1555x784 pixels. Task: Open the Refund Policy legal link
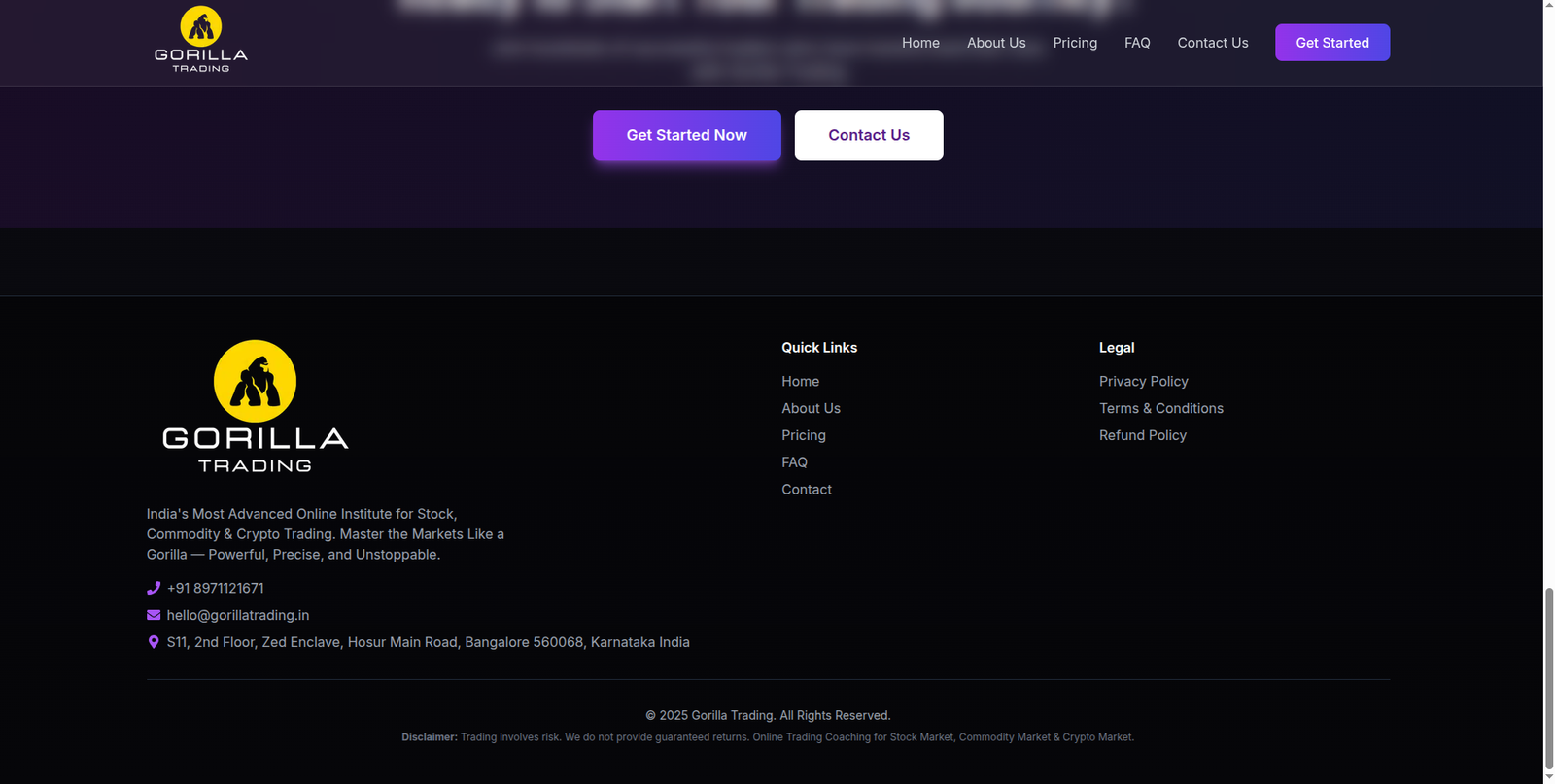pos(1143,436)
